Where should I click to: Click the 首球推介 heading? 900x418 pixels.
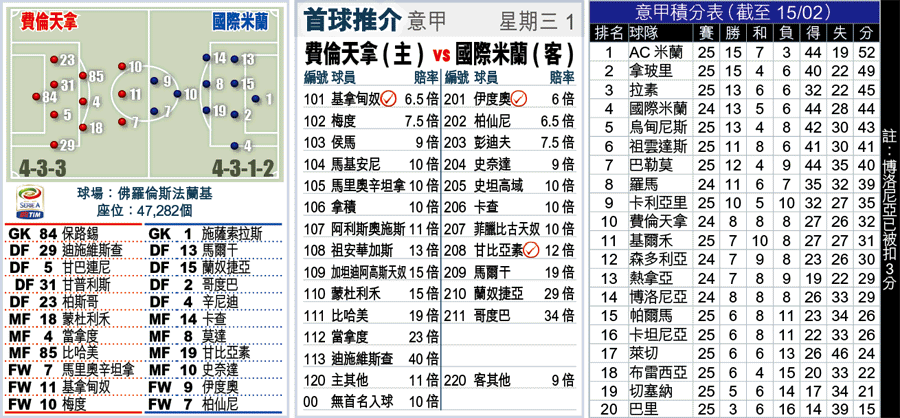[351, 20]
